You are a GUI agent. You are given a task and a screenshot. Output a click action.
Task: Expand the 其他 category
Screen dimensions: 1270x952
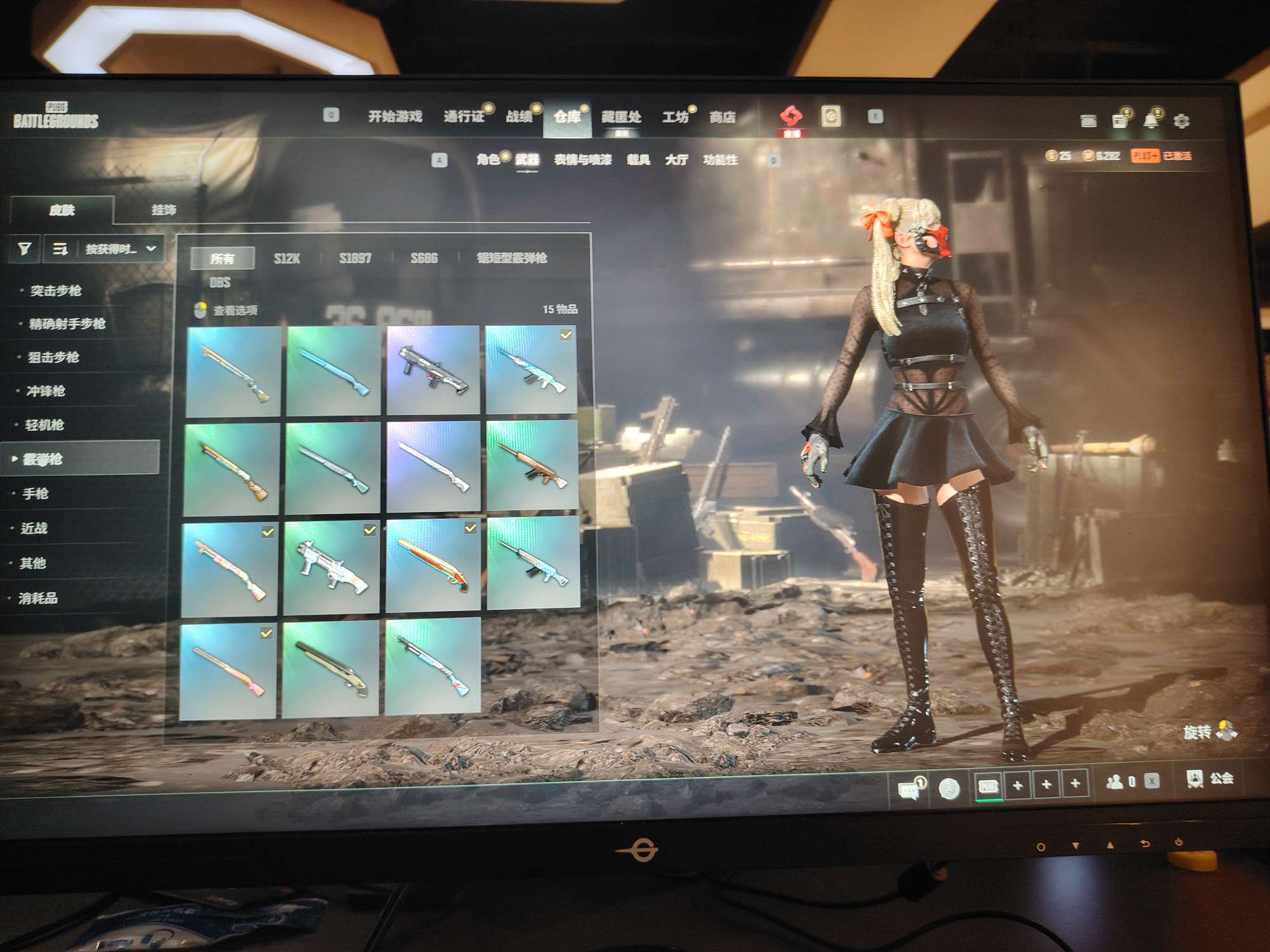[33, 563]
